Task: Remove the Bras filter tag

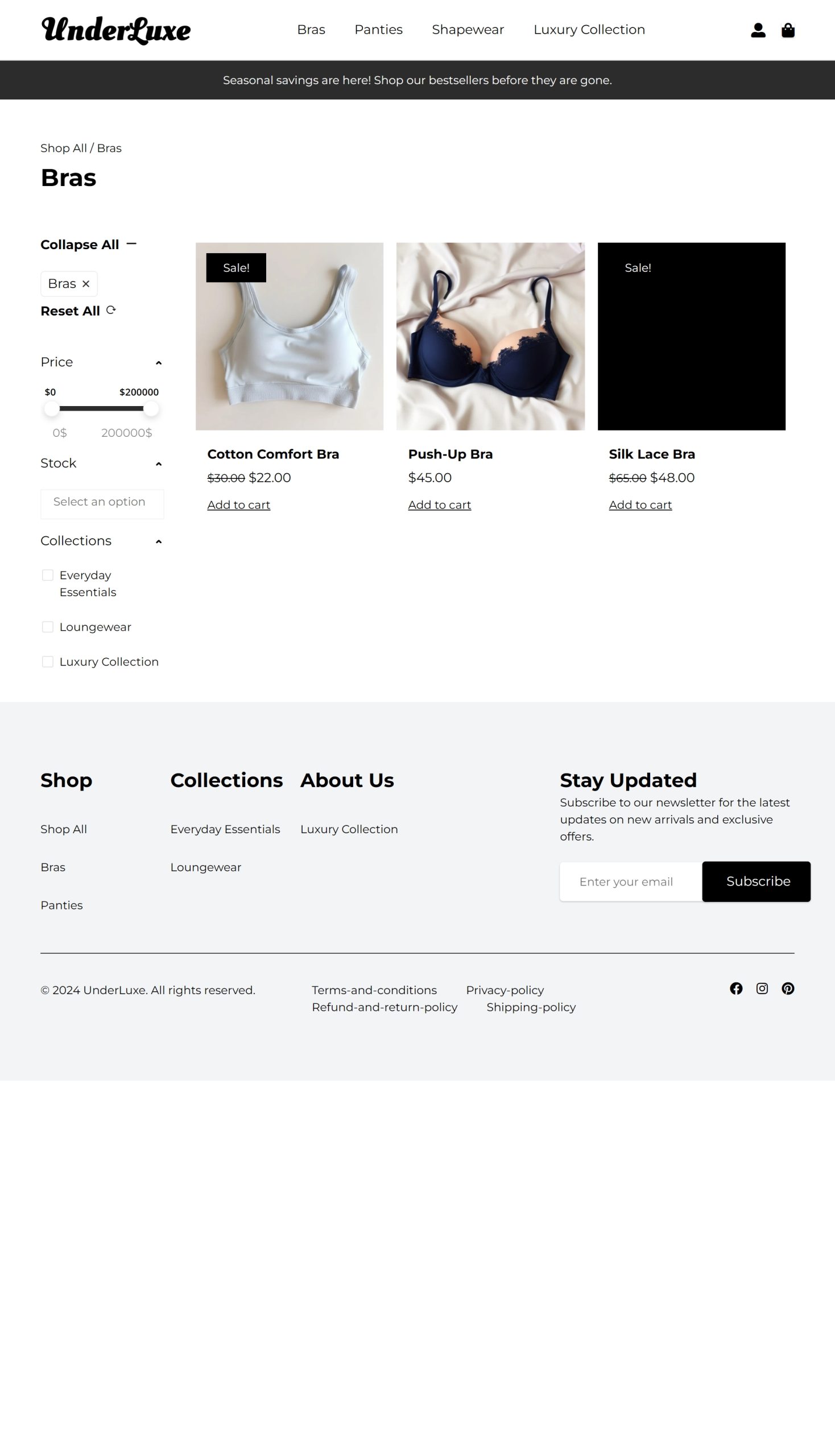Action: (86, 283)
